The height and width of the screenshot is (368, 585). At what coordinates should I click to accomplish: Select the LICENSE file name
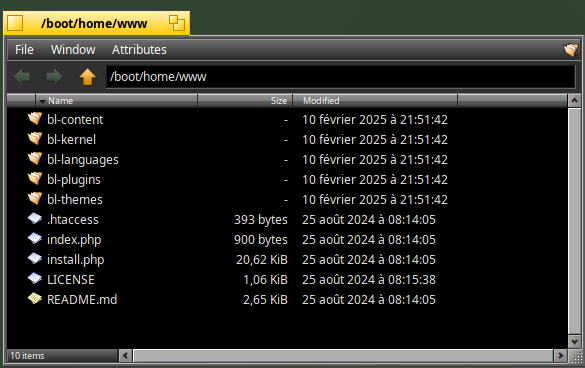pos(71,280)
